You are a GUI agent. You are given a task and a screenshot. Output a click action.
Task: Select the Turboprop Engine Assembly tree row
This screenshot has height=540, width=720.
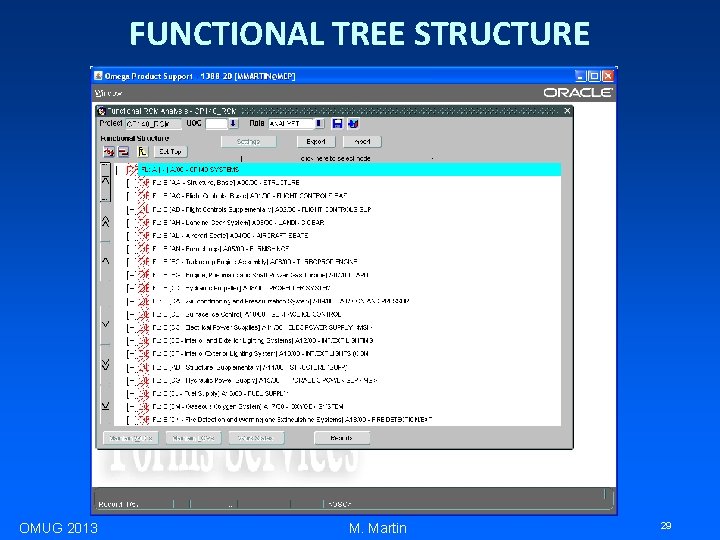point(254,262)
